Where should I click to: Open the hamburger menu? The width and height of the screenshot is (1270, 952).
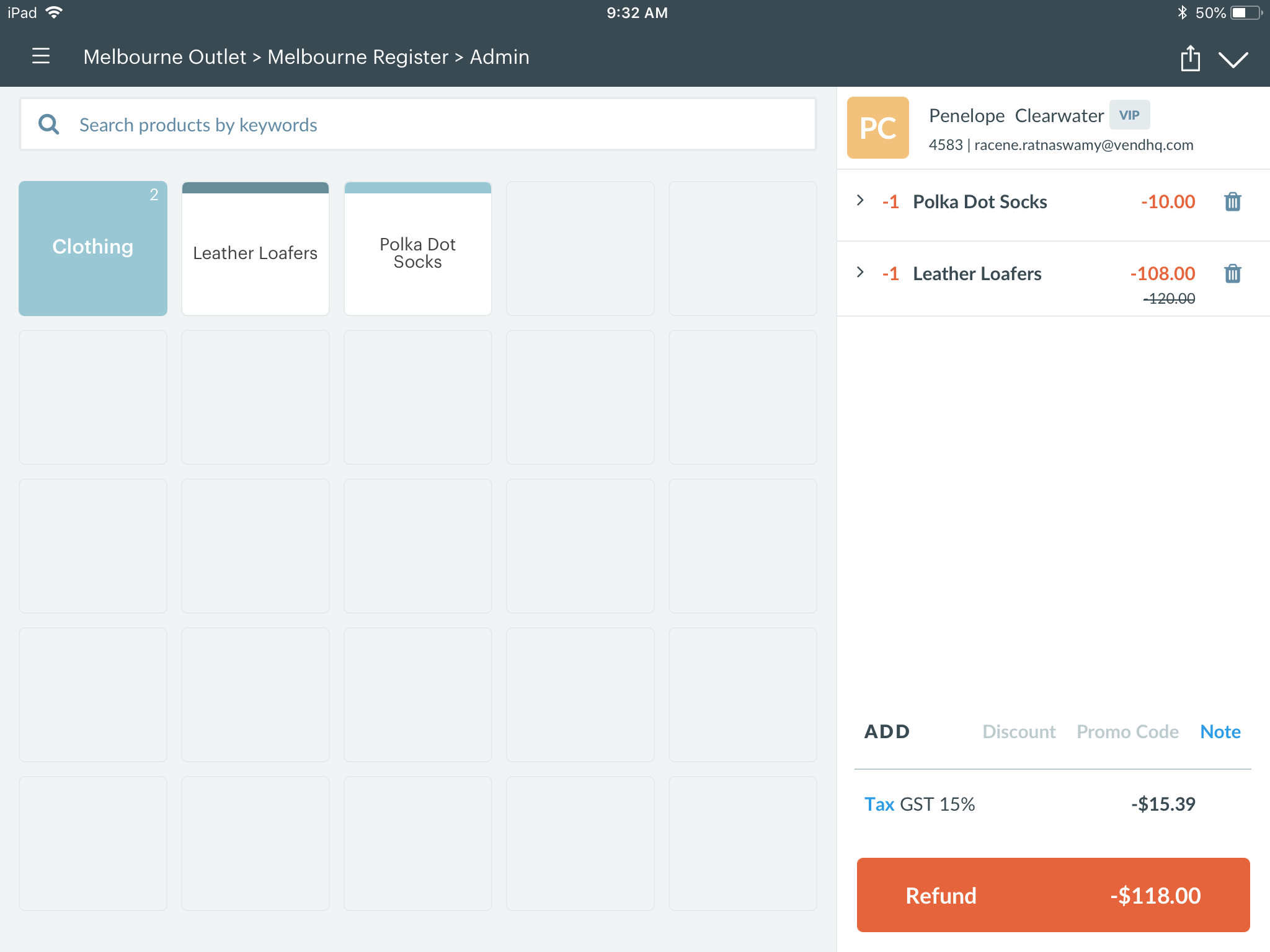click(x=41, y=56)
